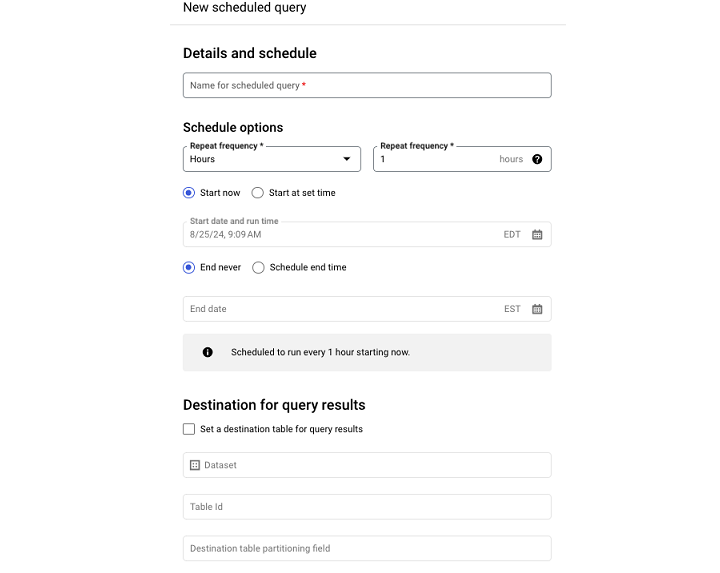
Task: Click into the End date field
Action: [x=340, y=310]
